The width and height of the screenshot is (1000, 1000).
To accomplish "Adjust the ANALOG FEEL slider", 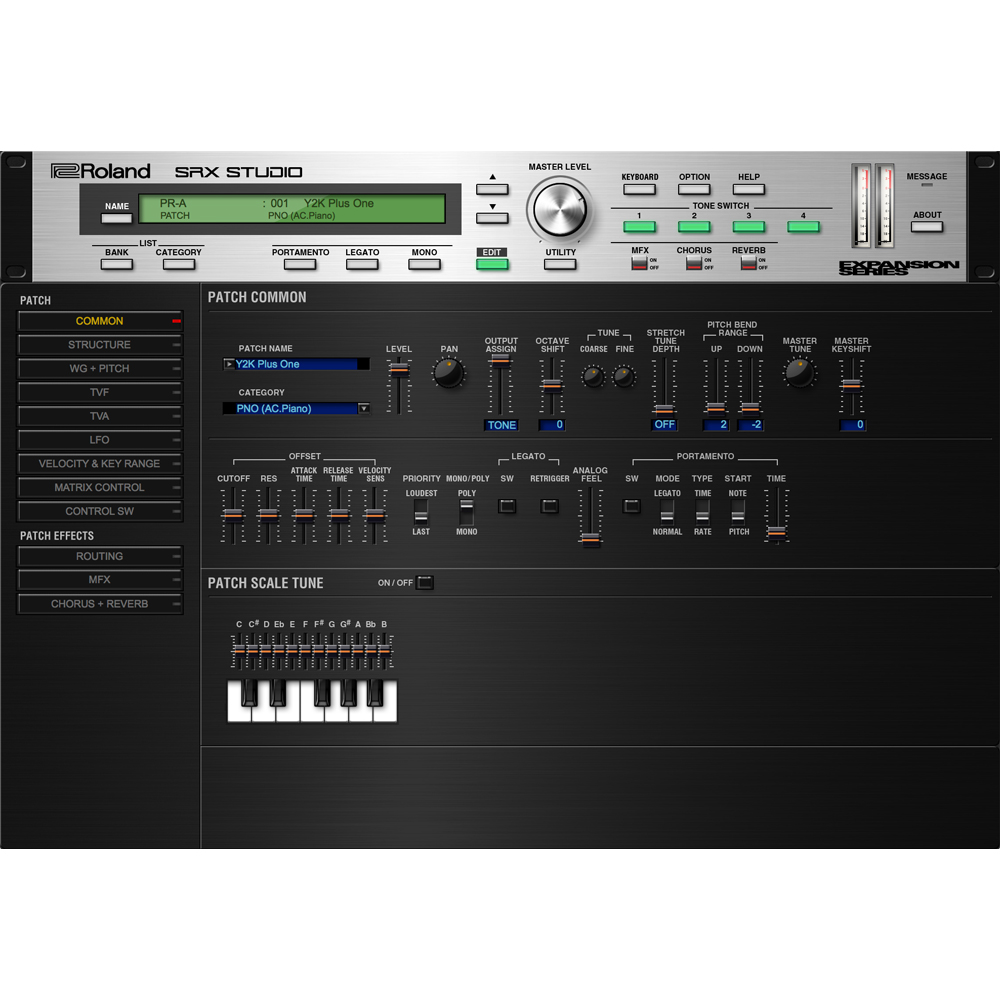I will coord(591,541).
